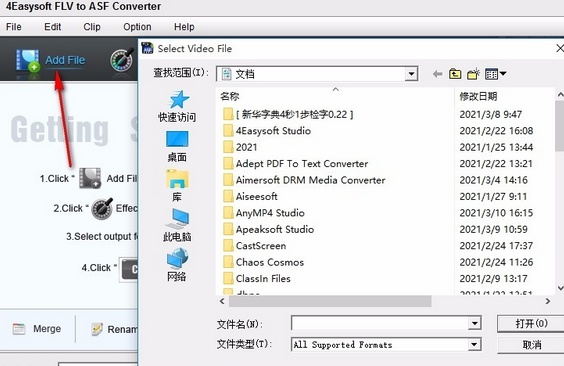The height and width of the screenshot is (366, 564).
Task: Close the Select Video File dialog
Action: (x=560, y=48)
